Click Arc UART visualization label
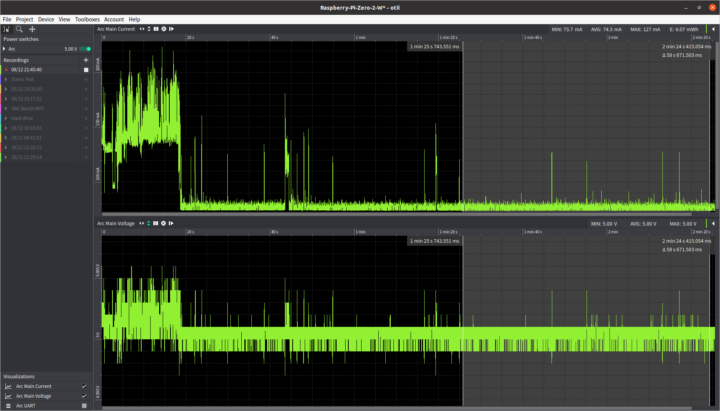 point(26,406)
